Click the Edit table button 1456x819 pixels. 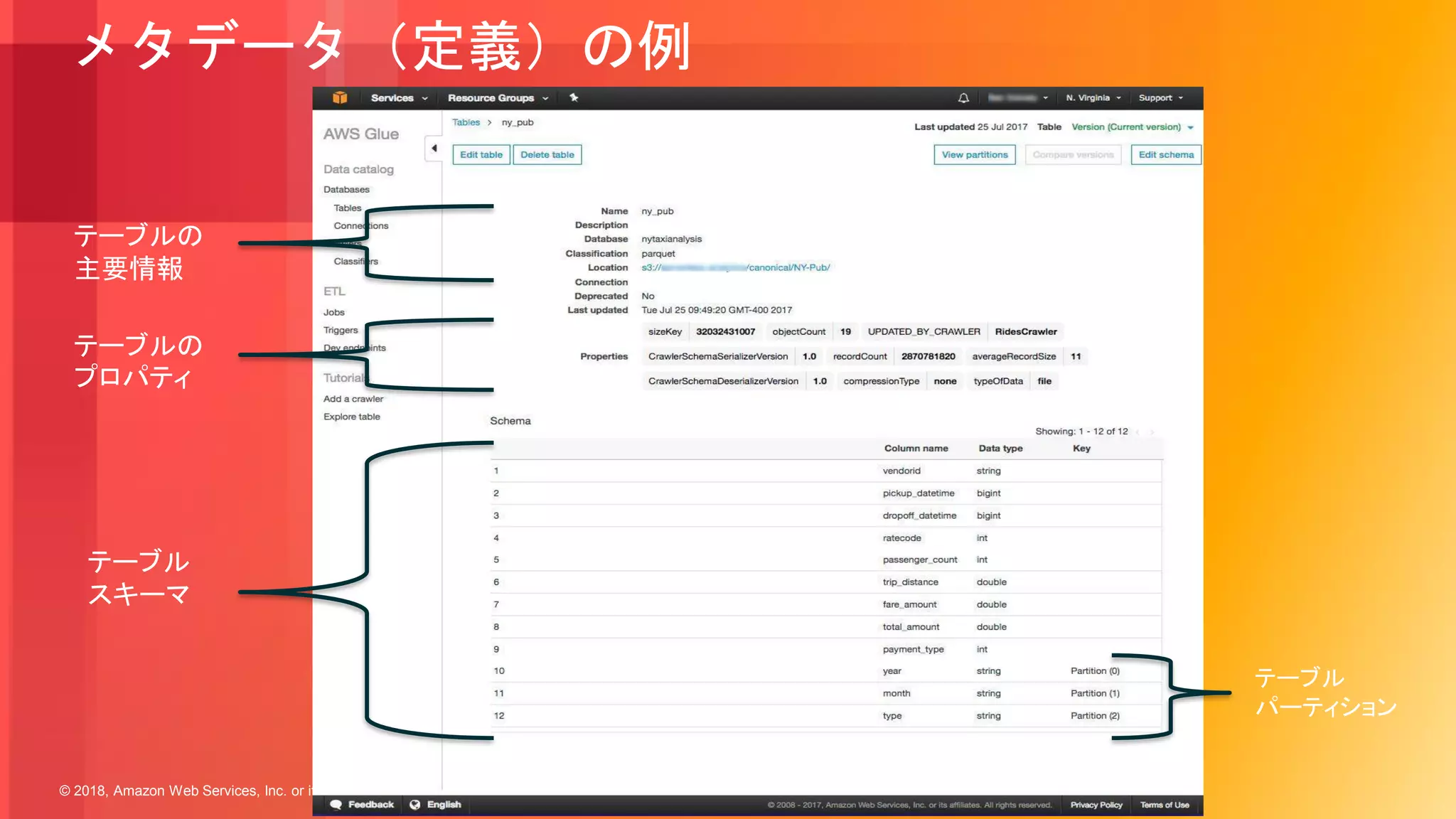[x=481, y=155]
